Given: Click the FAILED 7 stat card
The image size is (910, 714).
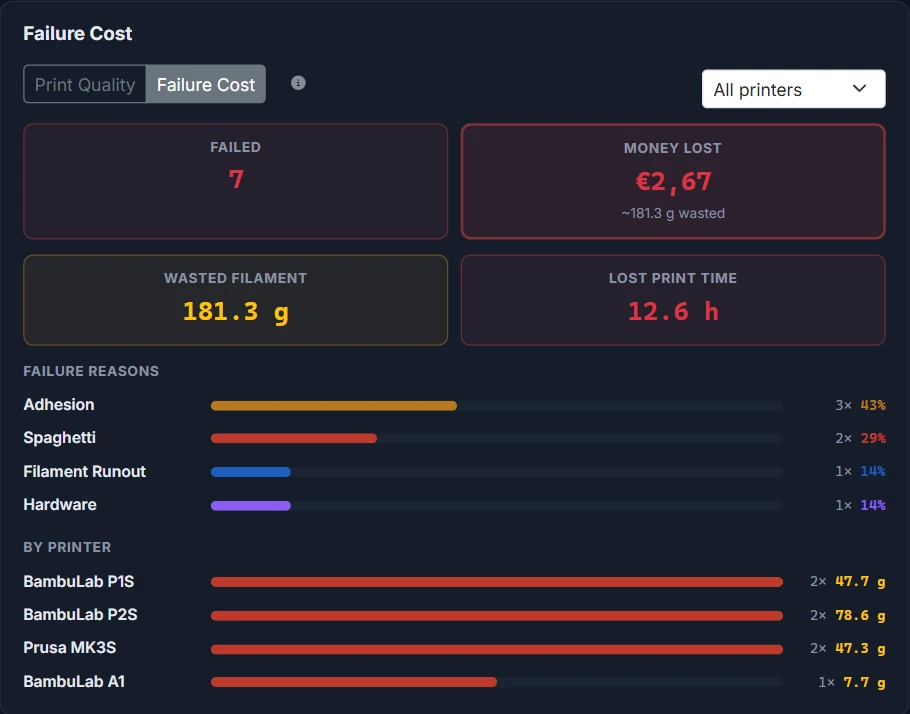Looking at the screenshot, I should click(x=236, y=181).
